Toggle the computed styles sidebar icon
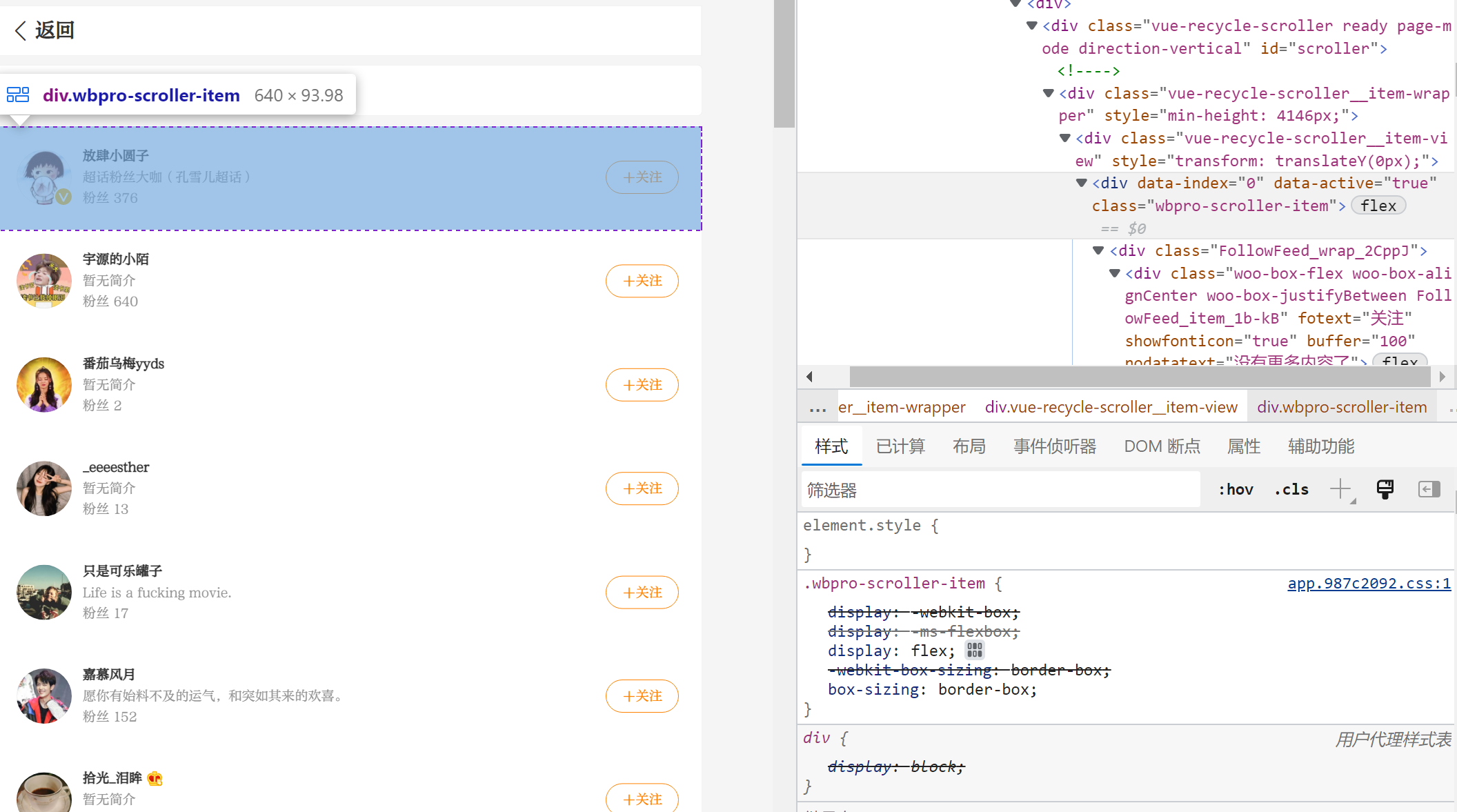The width and height of the screenshot is (1457, 812). pos(1429,489)
